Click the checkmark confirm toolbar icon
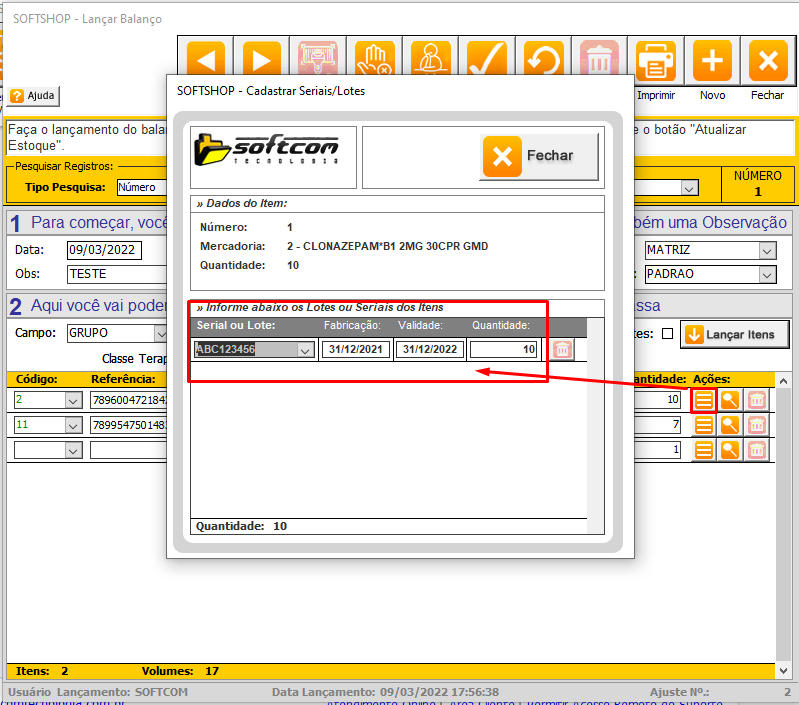 (x=487, y=60)
